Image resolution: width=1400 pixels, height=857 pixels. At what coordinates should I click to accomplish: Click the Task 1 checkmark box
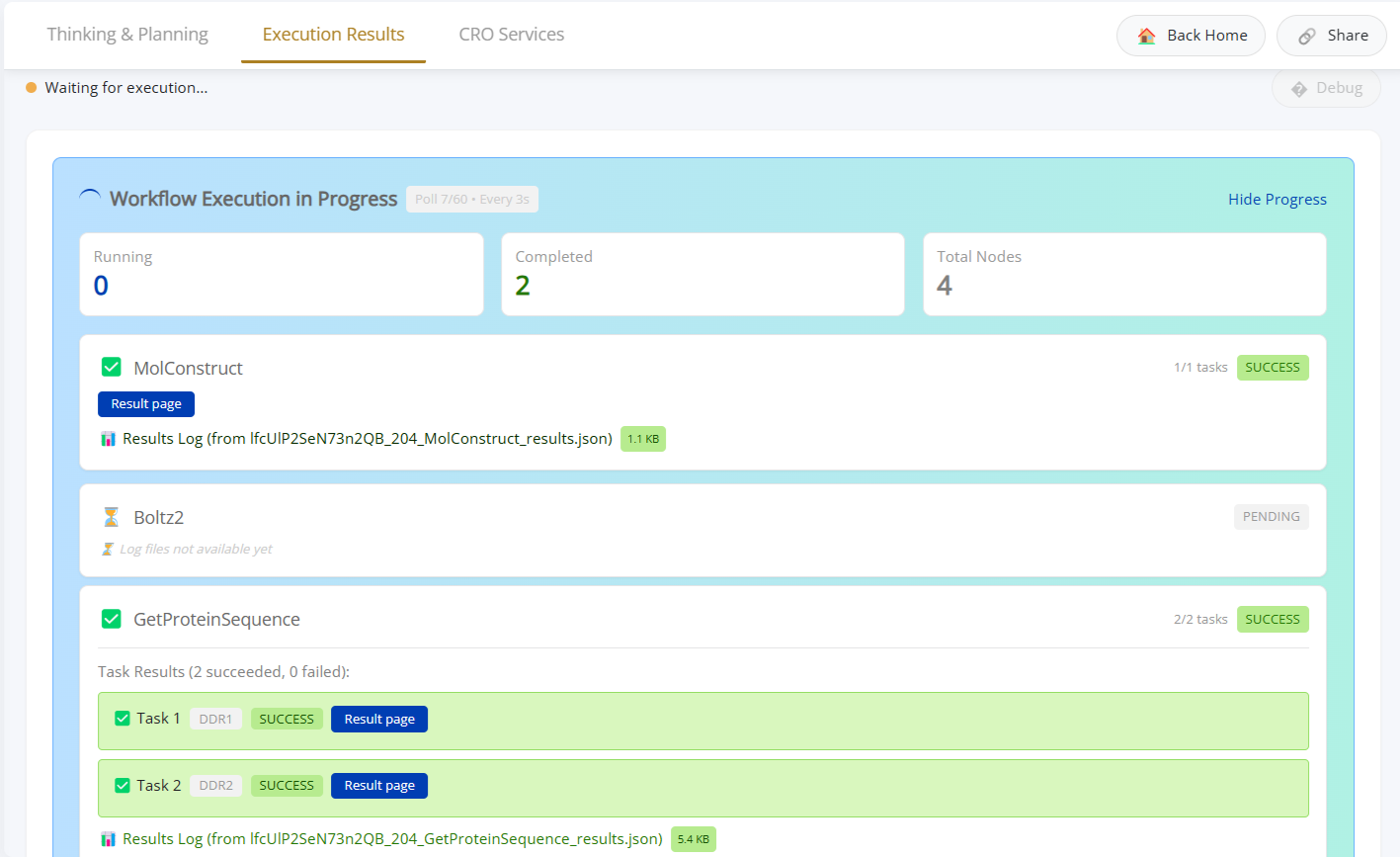(x=123, y=719)
